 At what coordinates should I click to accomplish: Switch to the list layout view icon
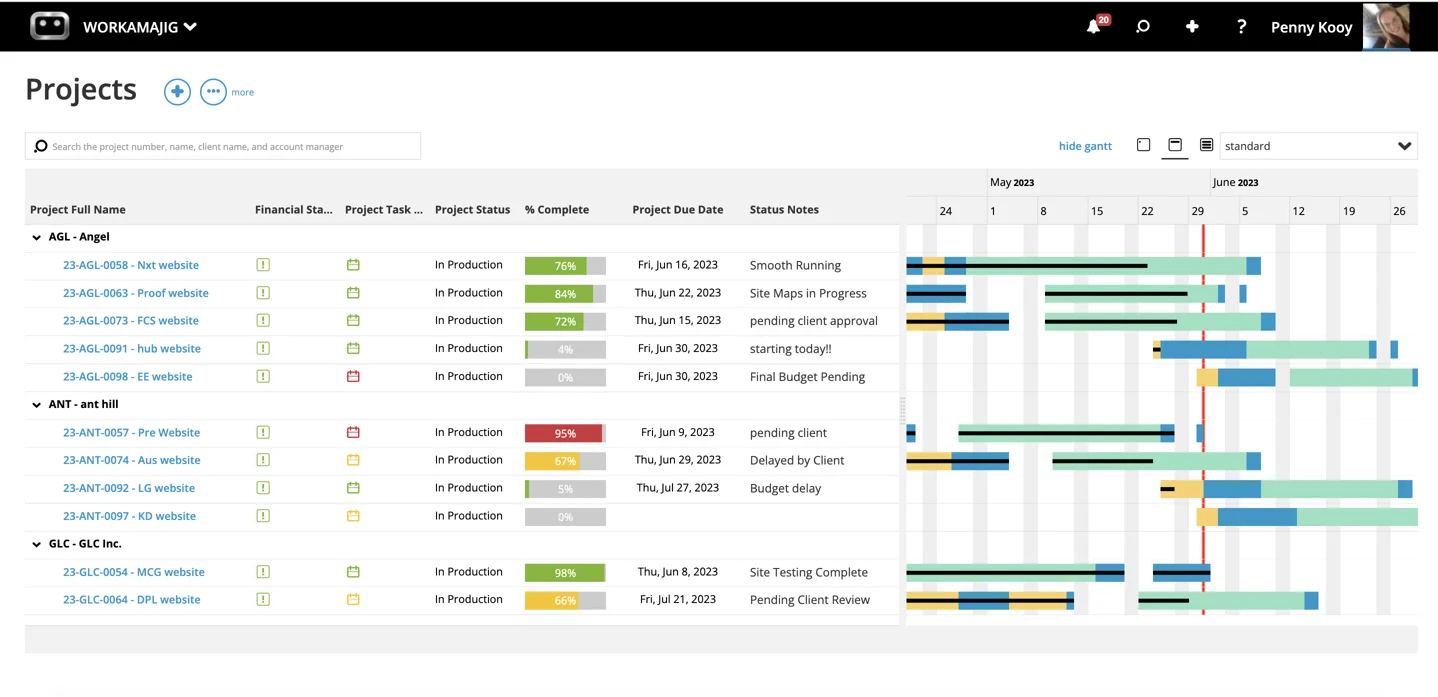pyautogui.click(x=1206, y=145)
